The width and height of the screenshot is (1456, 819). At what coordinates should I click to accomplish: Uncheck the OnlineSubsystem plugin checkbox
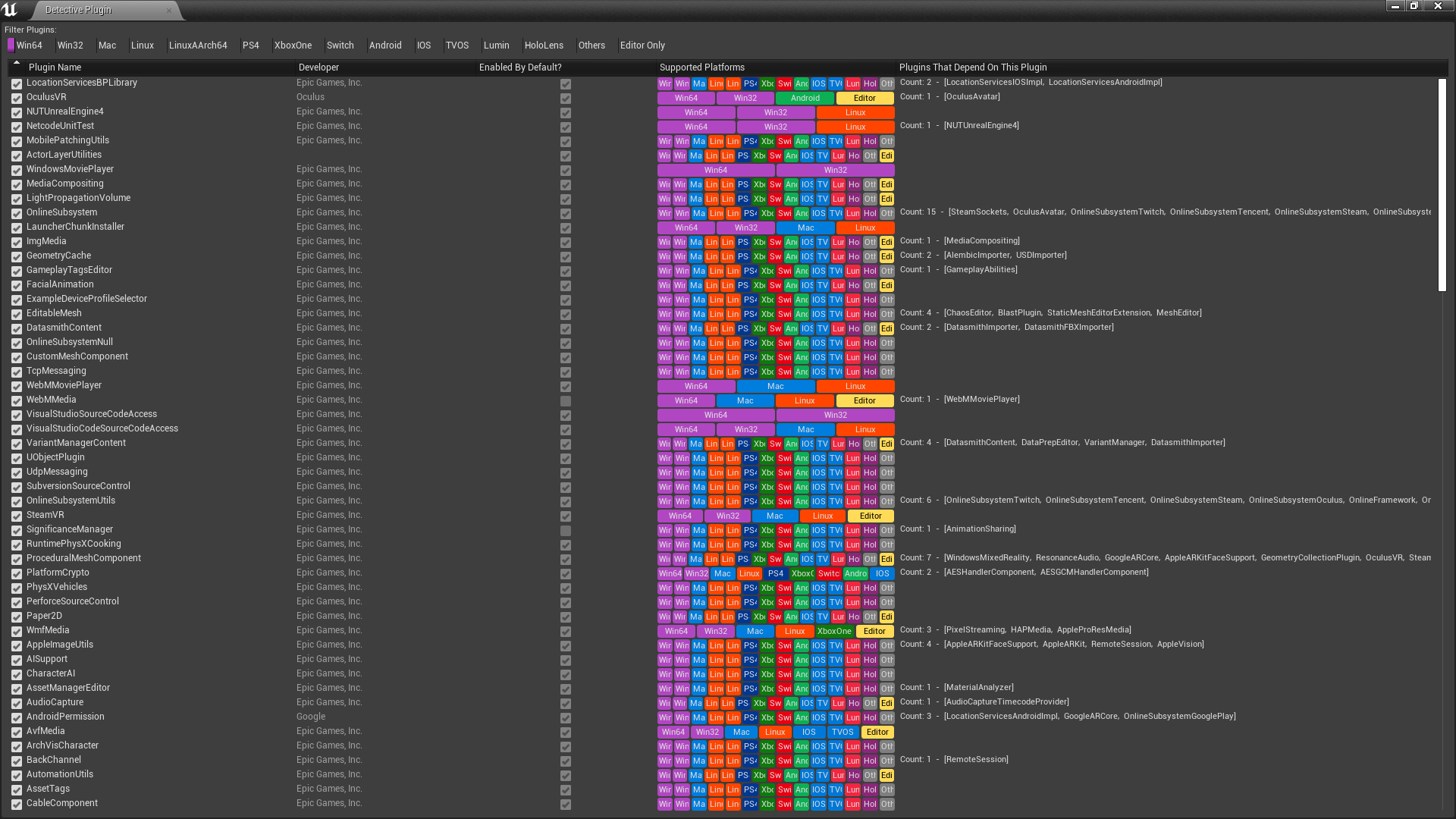(17, 214)
